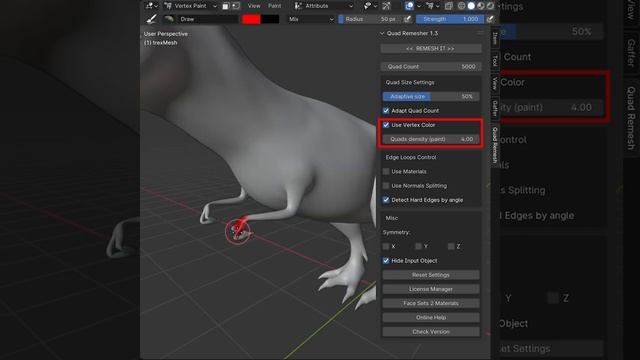Open the Vertex Paint mode dropdown
The height and width of the screenshot is (360, 640).
[x=190, y=6]
